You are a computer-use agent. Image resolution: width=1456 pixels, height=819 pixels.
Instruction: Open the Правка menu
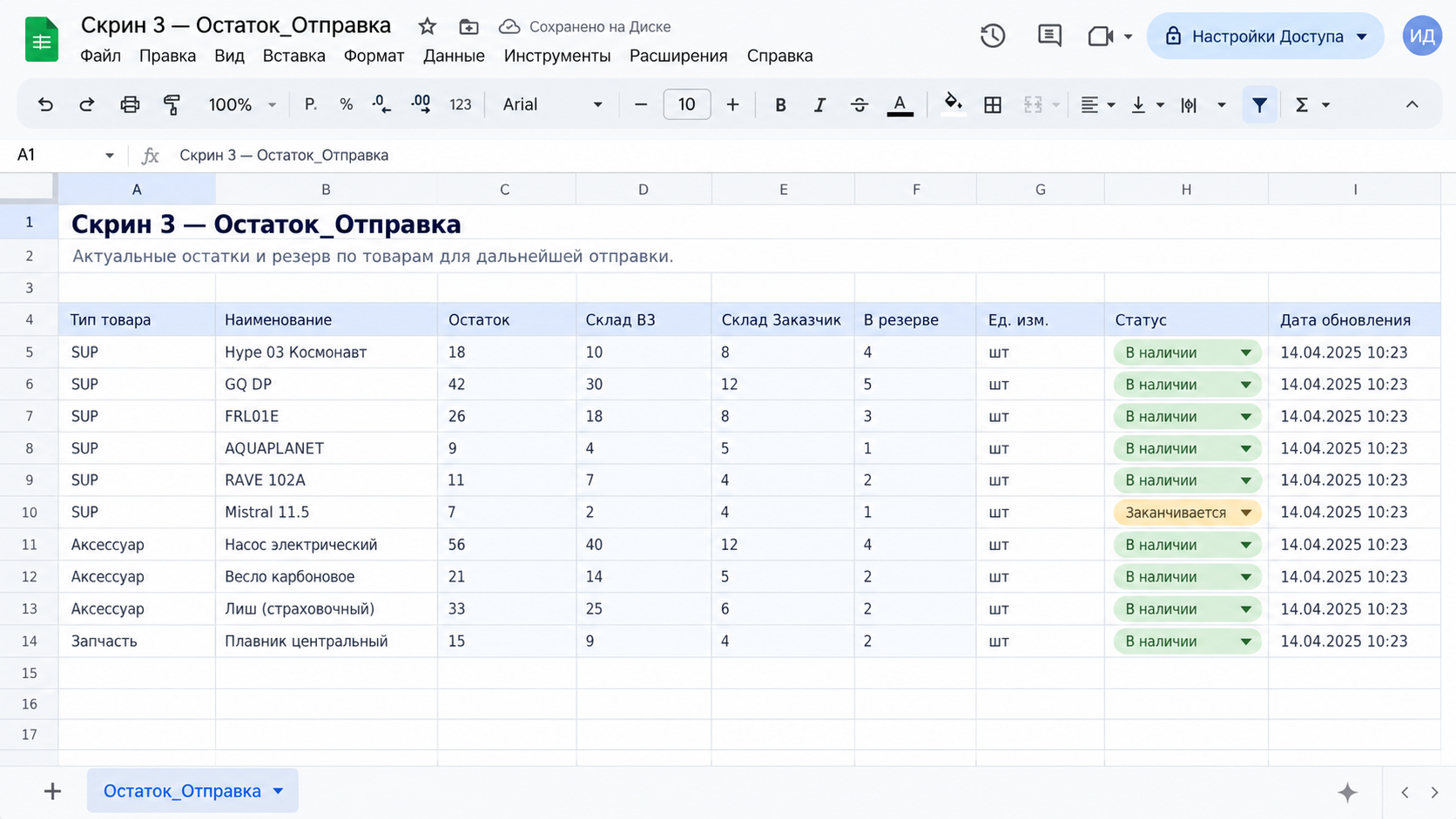click(x=167, y=56)
